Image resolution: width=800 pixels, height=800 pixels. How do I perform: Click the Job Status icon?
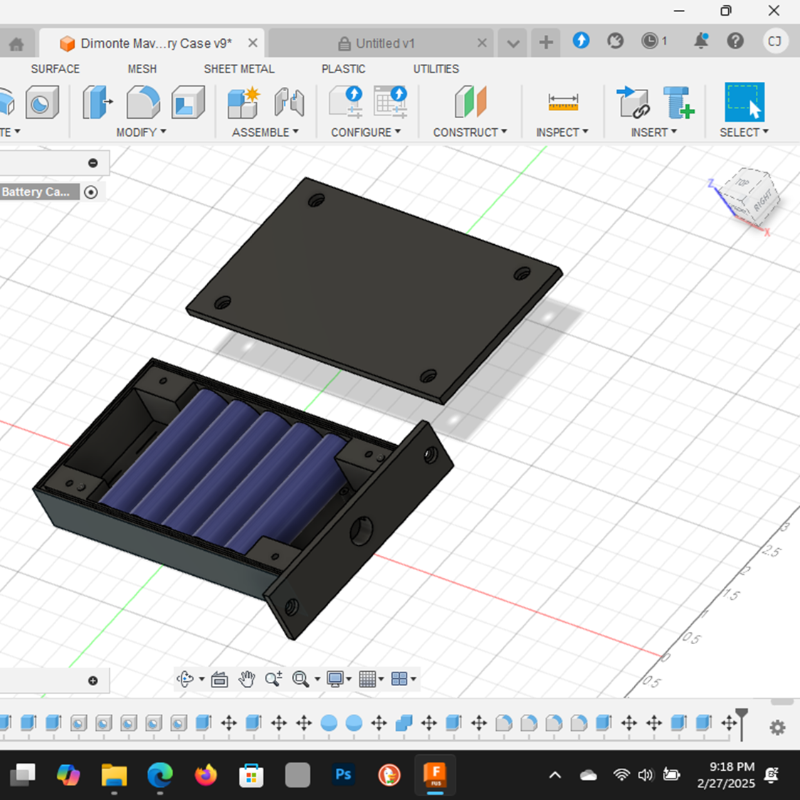tap(615, 40)
